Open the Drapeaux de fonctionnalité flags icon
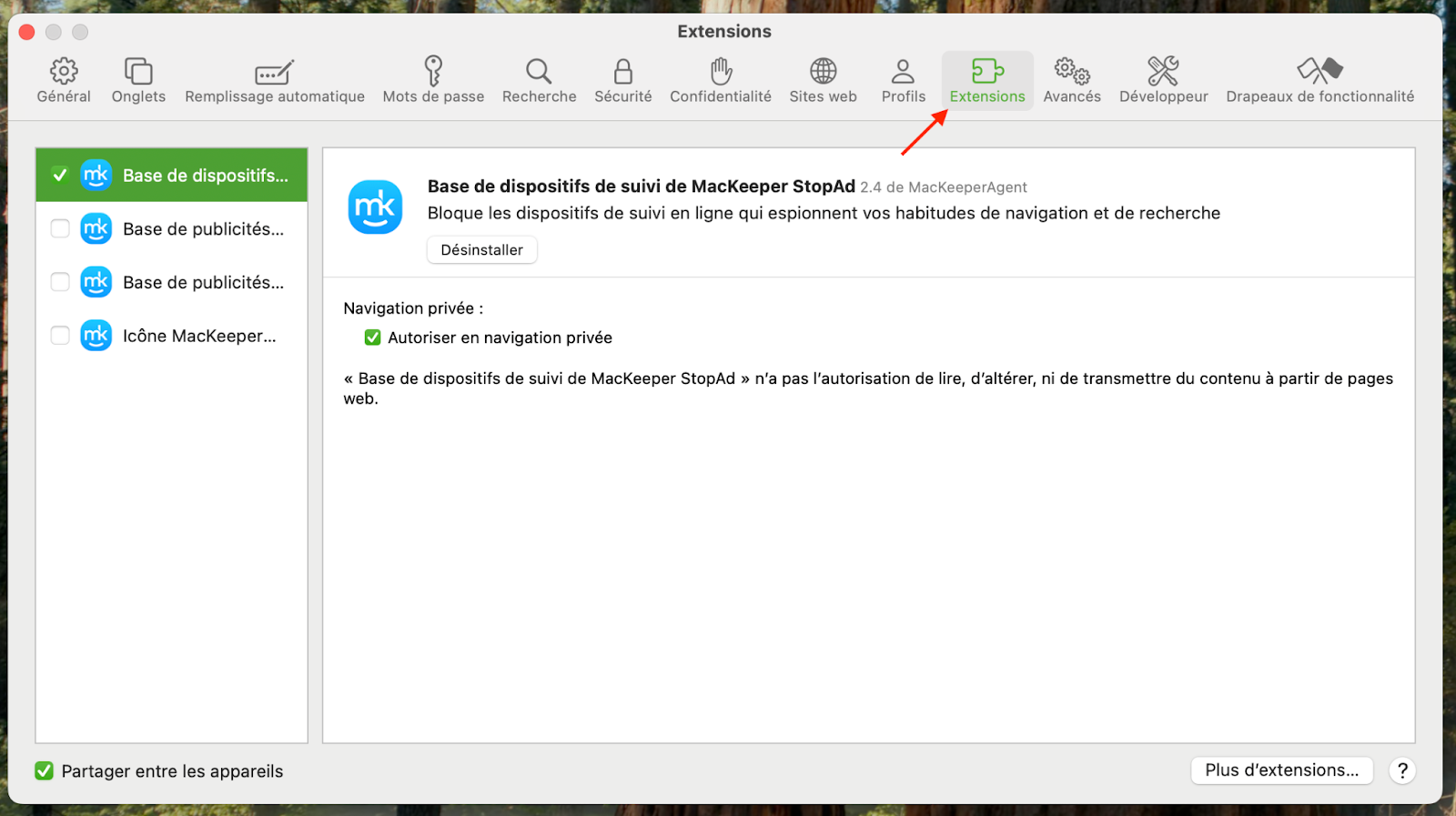Screen dimensions: 1456x816 click(1320, 71)
